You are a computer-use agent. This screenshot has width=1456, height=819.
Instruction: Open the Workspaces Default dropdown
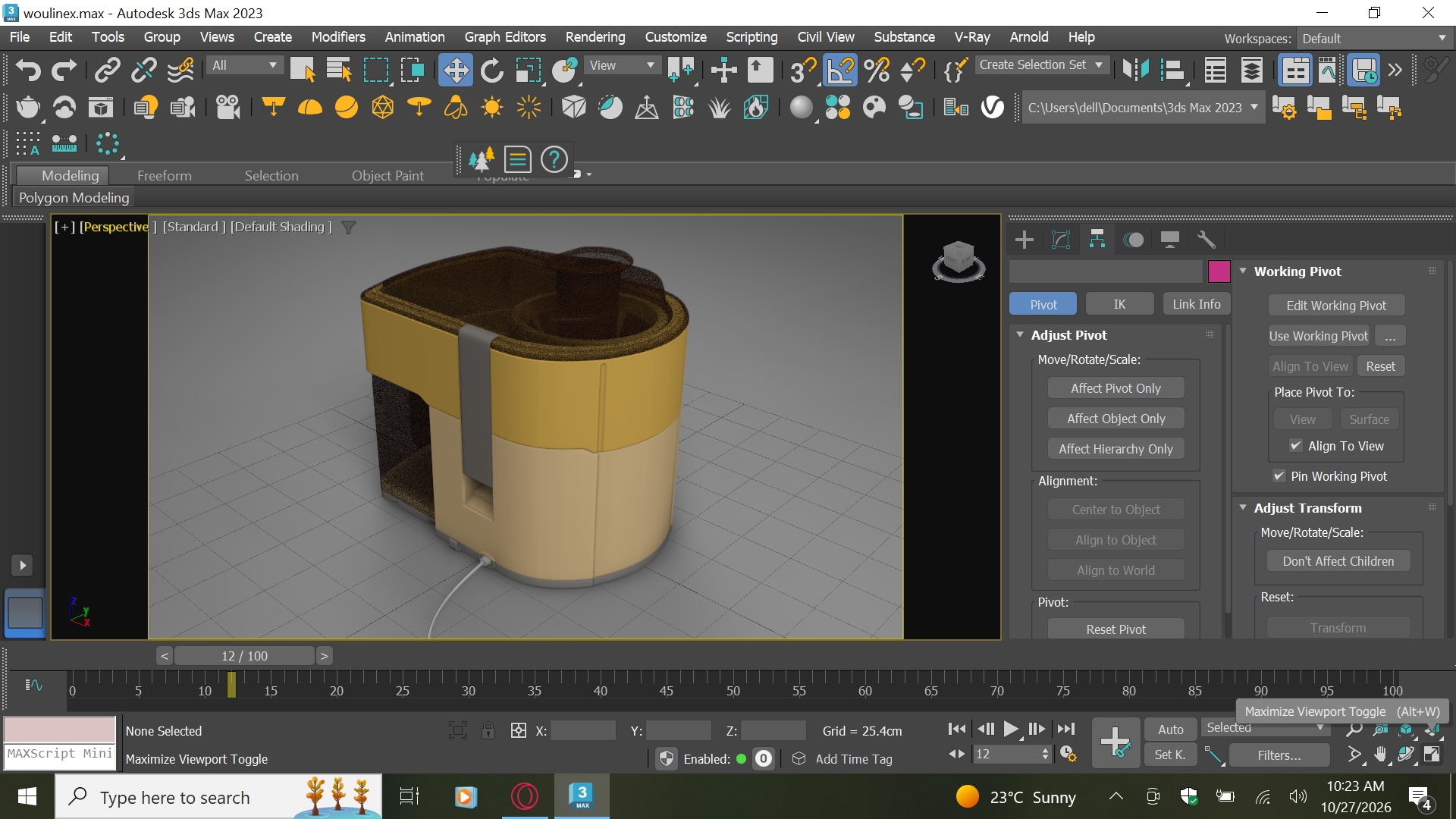[1373, 38]
